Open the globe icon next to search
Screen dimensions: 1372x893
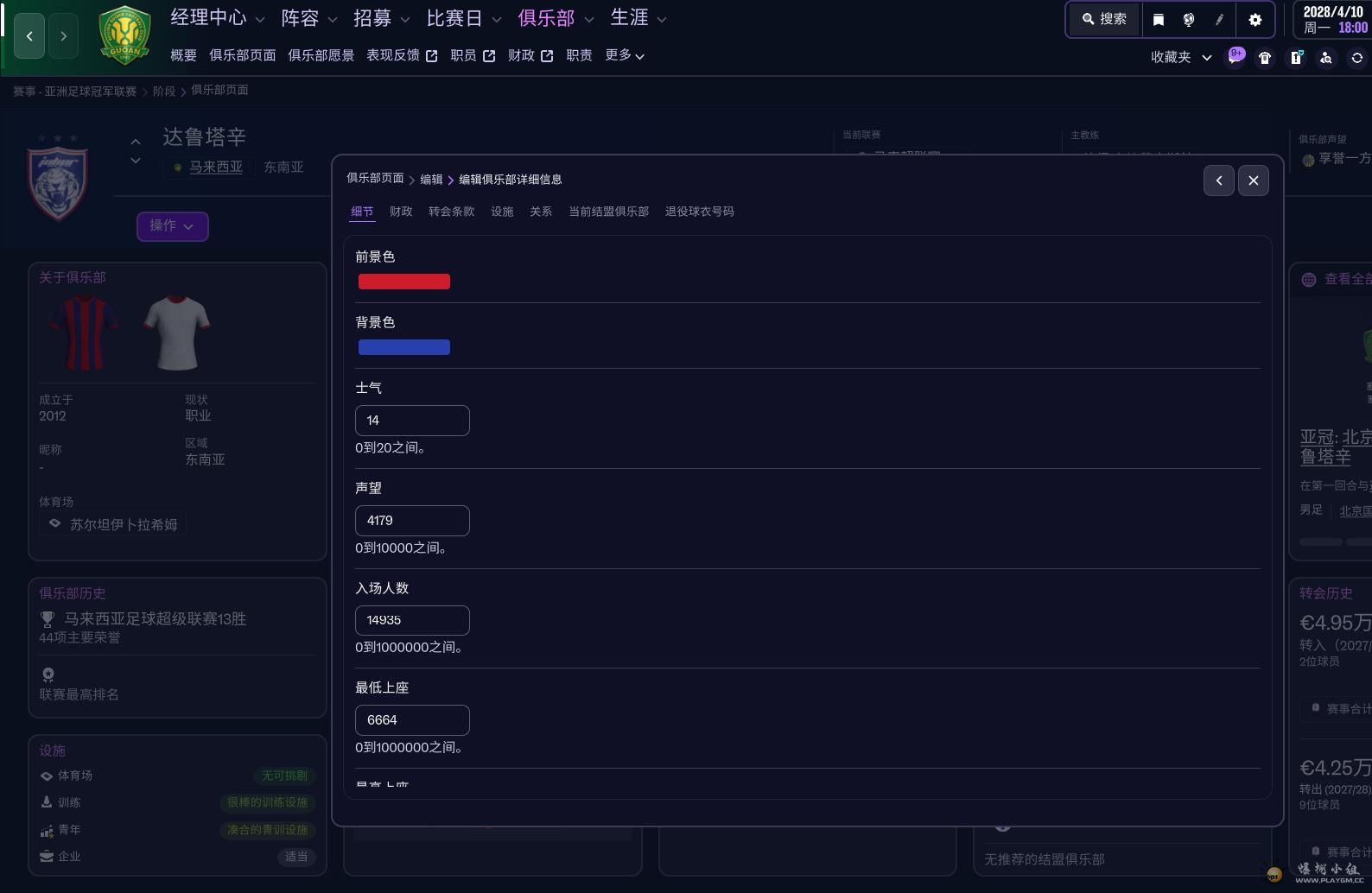[1189, 19]
